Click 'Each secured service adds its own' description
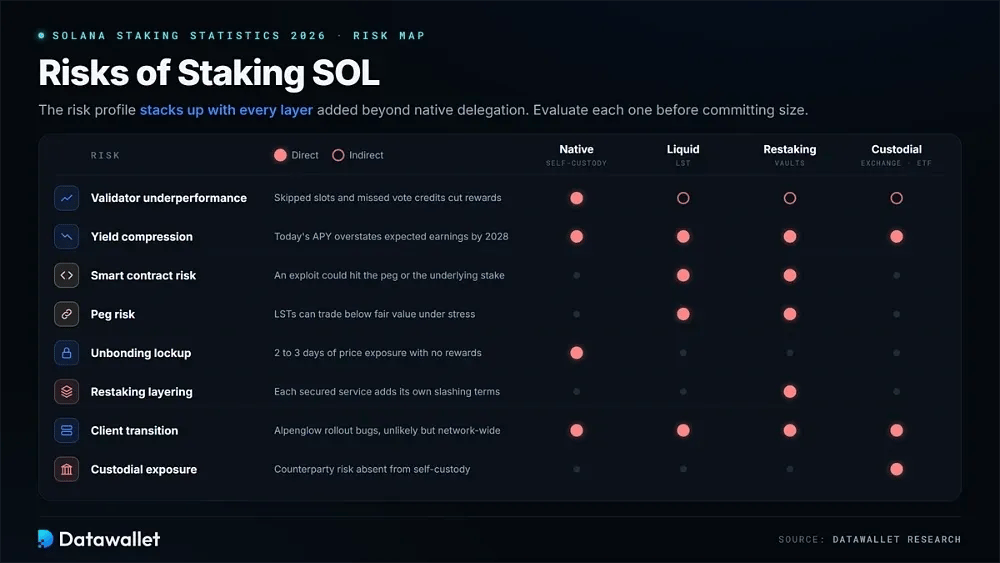Image resolution: width=1000 pixels, height=563 pixels. click(387, 391)
